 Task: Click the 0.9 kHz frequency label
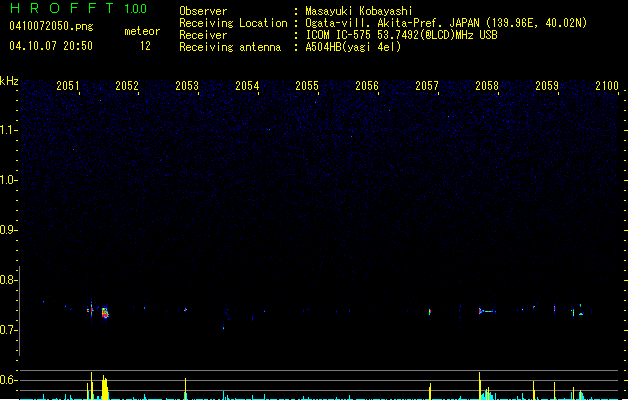coord(8,230)
